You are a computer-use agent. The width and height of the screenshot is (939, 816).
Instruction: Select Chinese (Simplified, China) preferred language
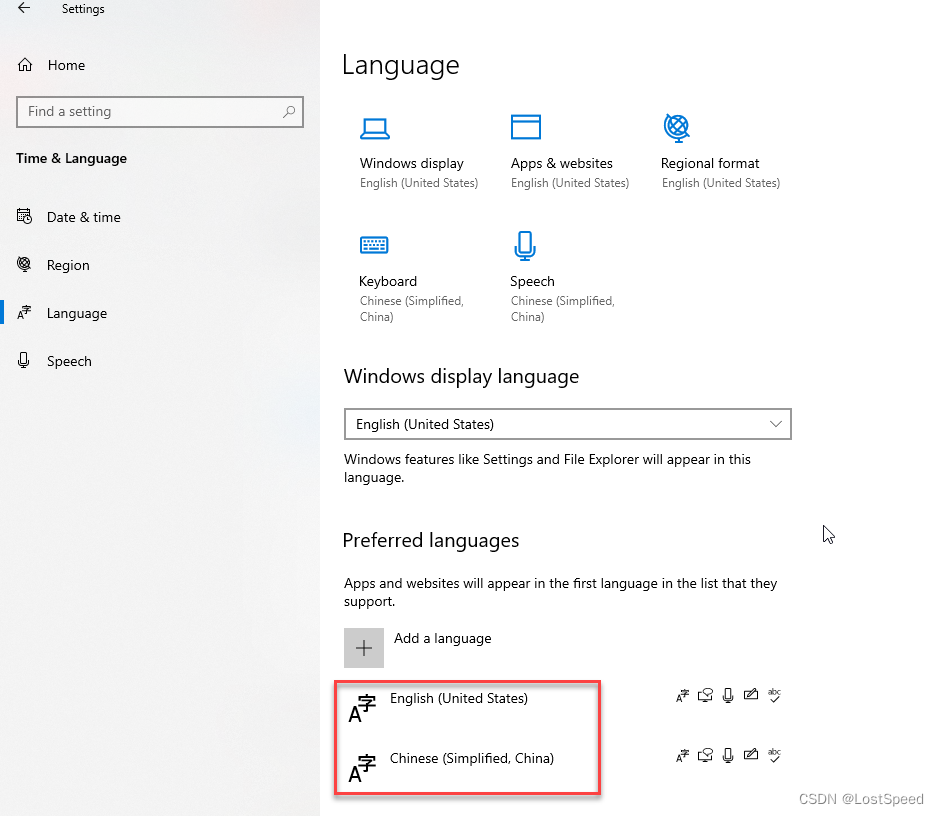[x=471, y=759]
